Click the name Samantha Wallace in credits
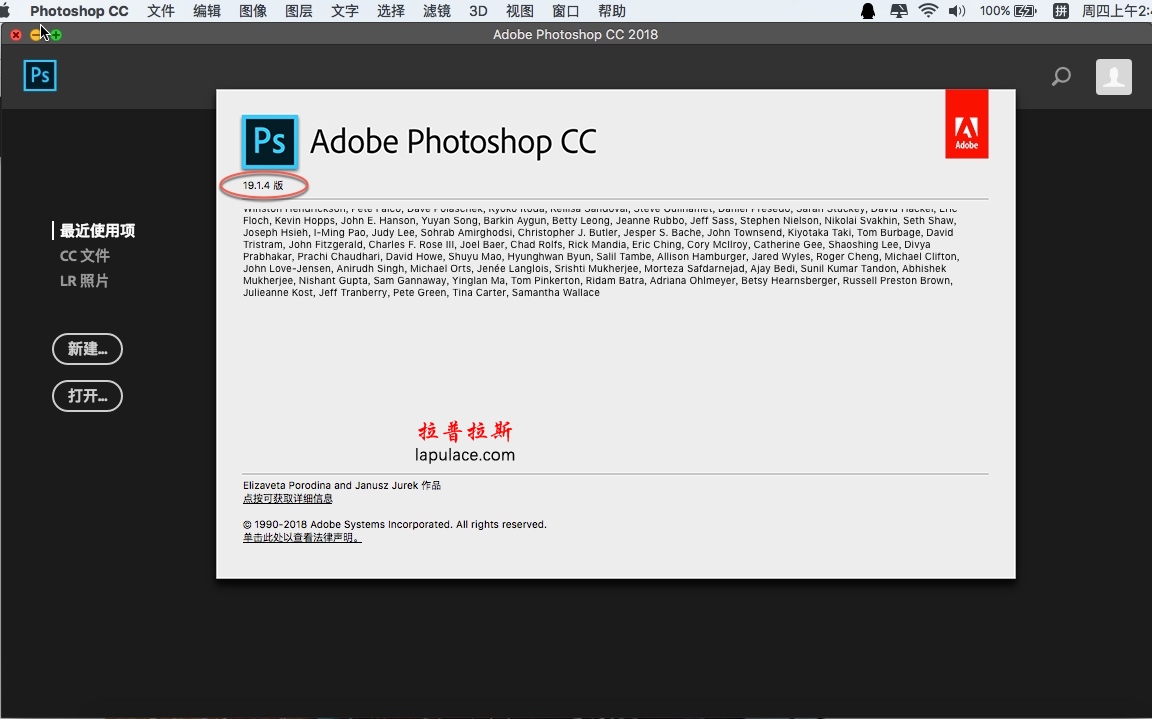This screenshot has width=1152, height=719. [555, 292]
